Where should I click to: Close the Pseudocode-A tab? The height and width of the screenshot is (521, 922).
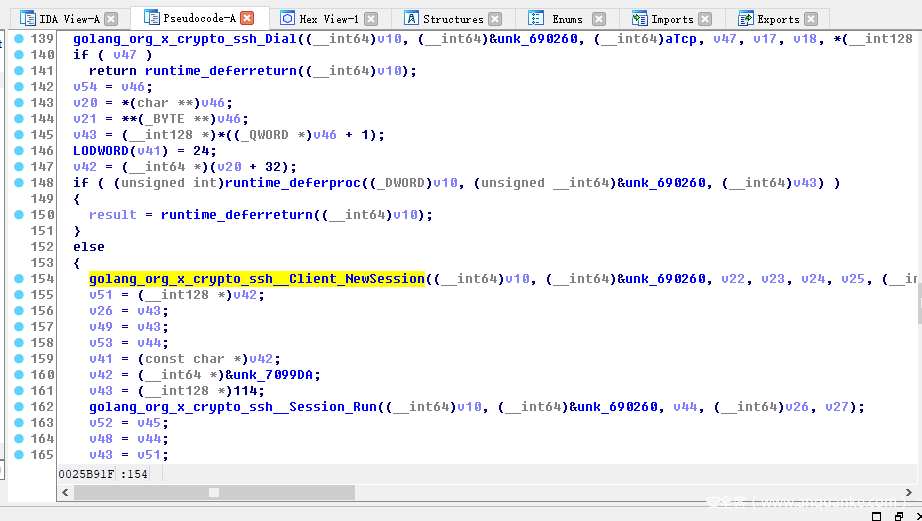pos(247,18)
